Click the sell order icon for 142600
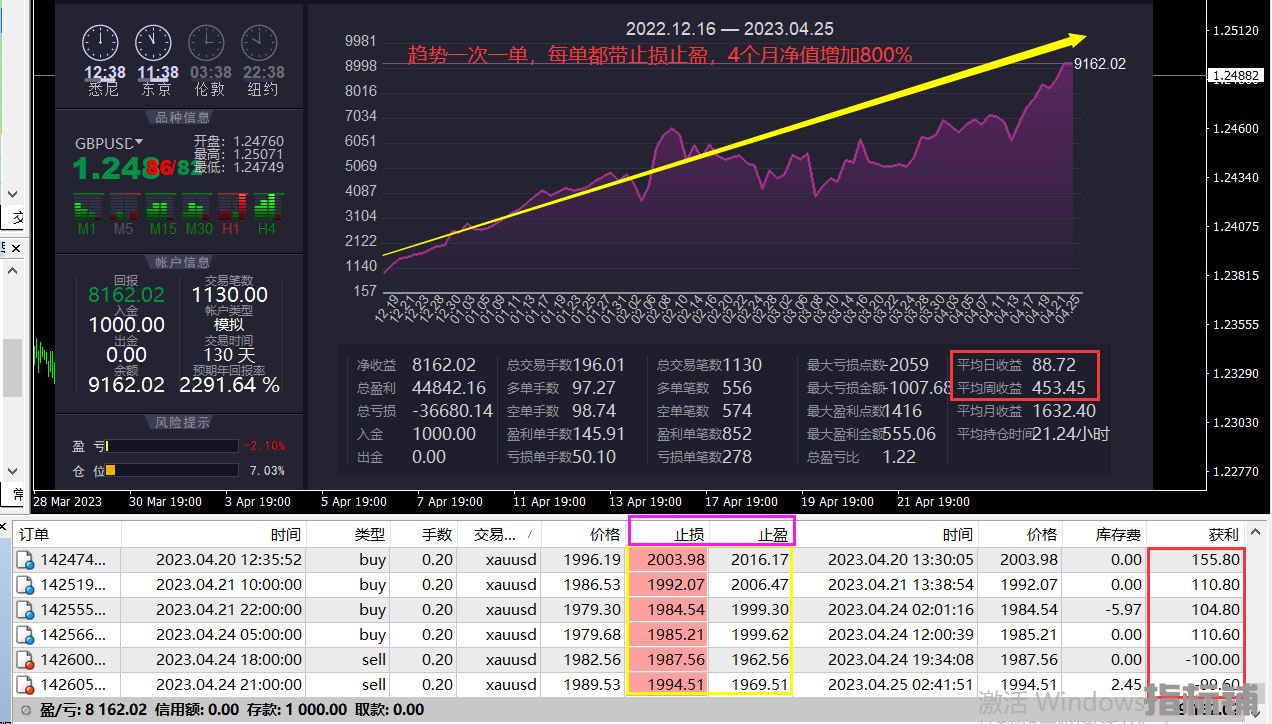The image size is (1272, 724). (x=26, y=660)
